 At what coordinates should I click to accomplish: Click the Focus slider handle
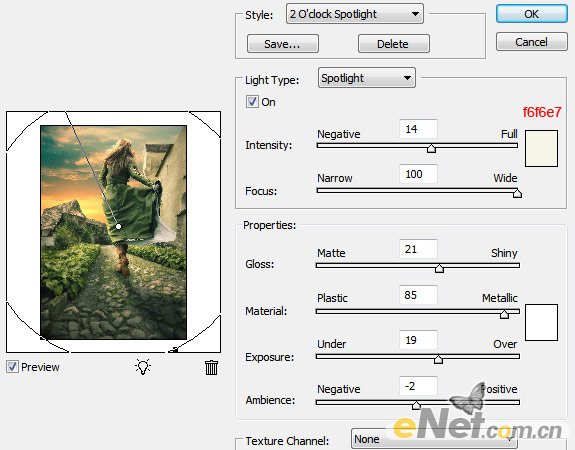click(x=517, y=193)
